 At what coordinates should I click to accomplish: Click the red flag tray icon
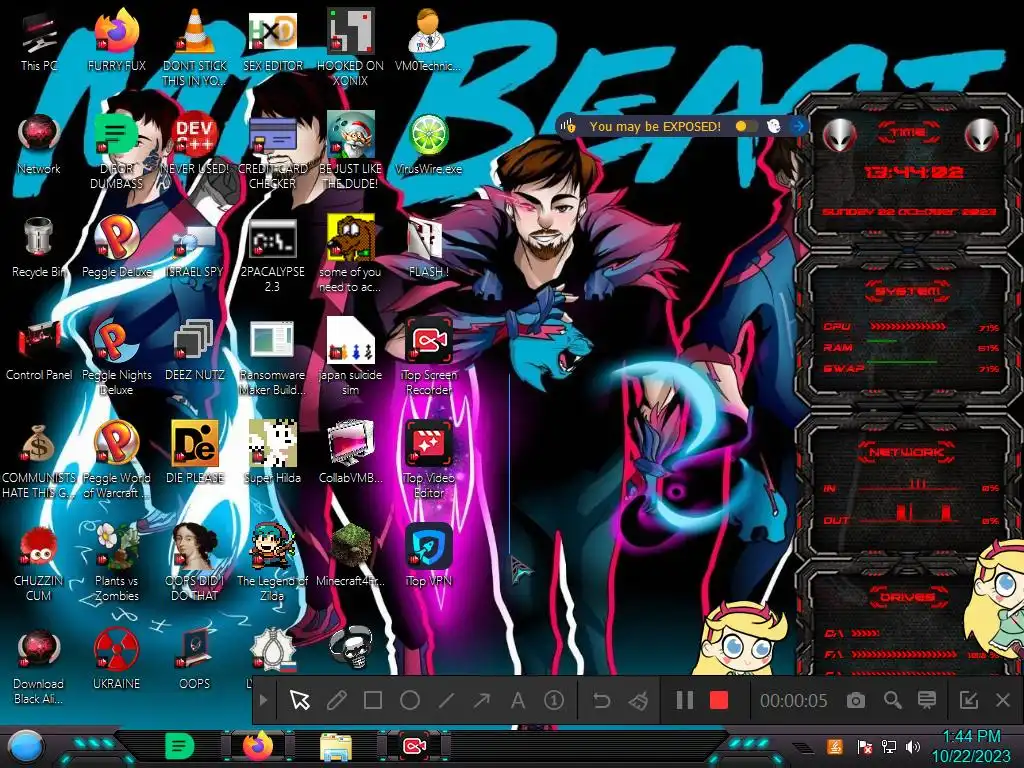coord(865,746)
